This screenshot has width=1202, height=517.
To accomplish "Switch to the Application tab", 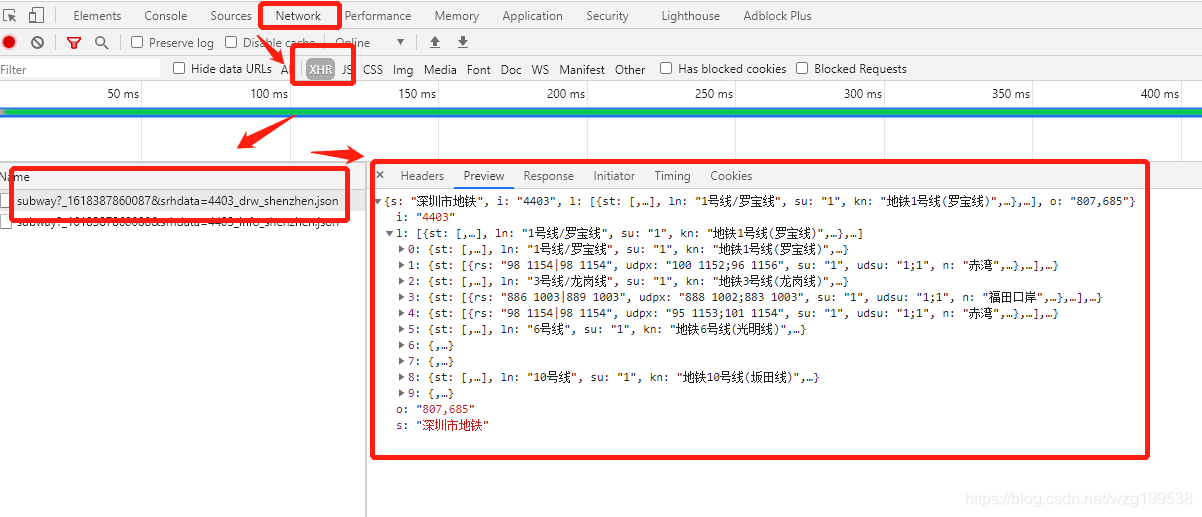I will click(x=533, y=16).
